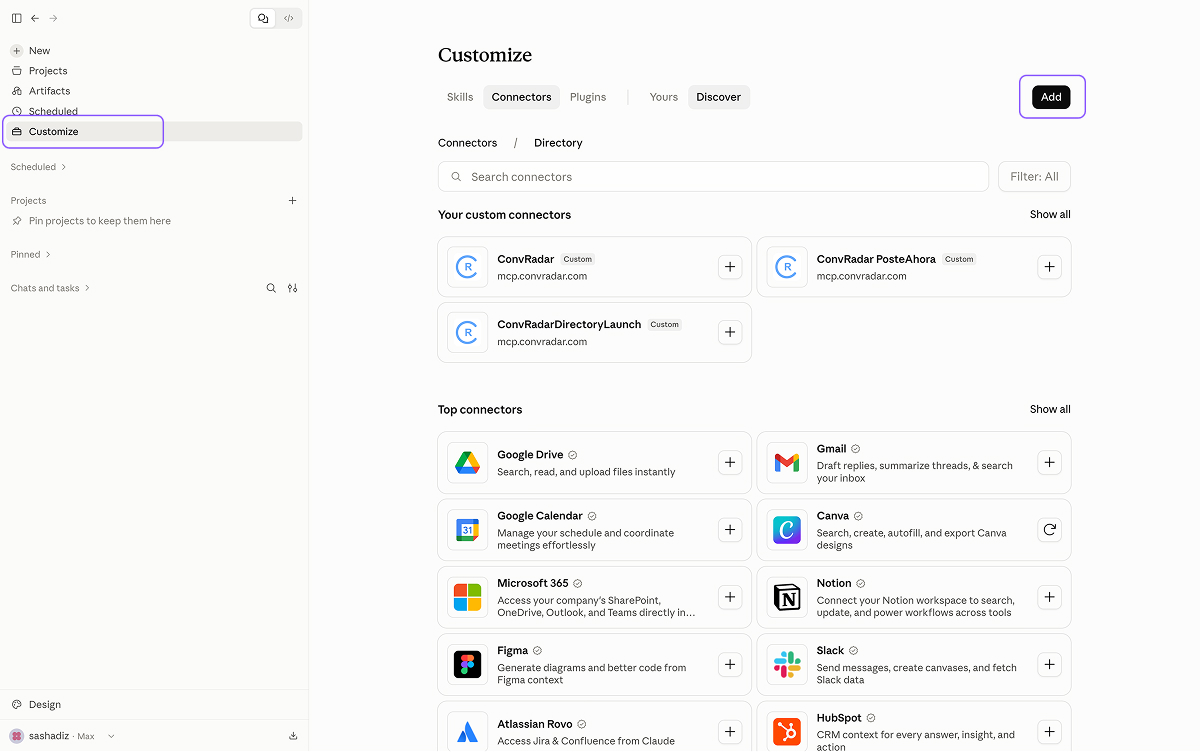Click the Canva logo icon
This screenshot has width=1200, height=752.
pyautogui.click(x=787, y=530)
